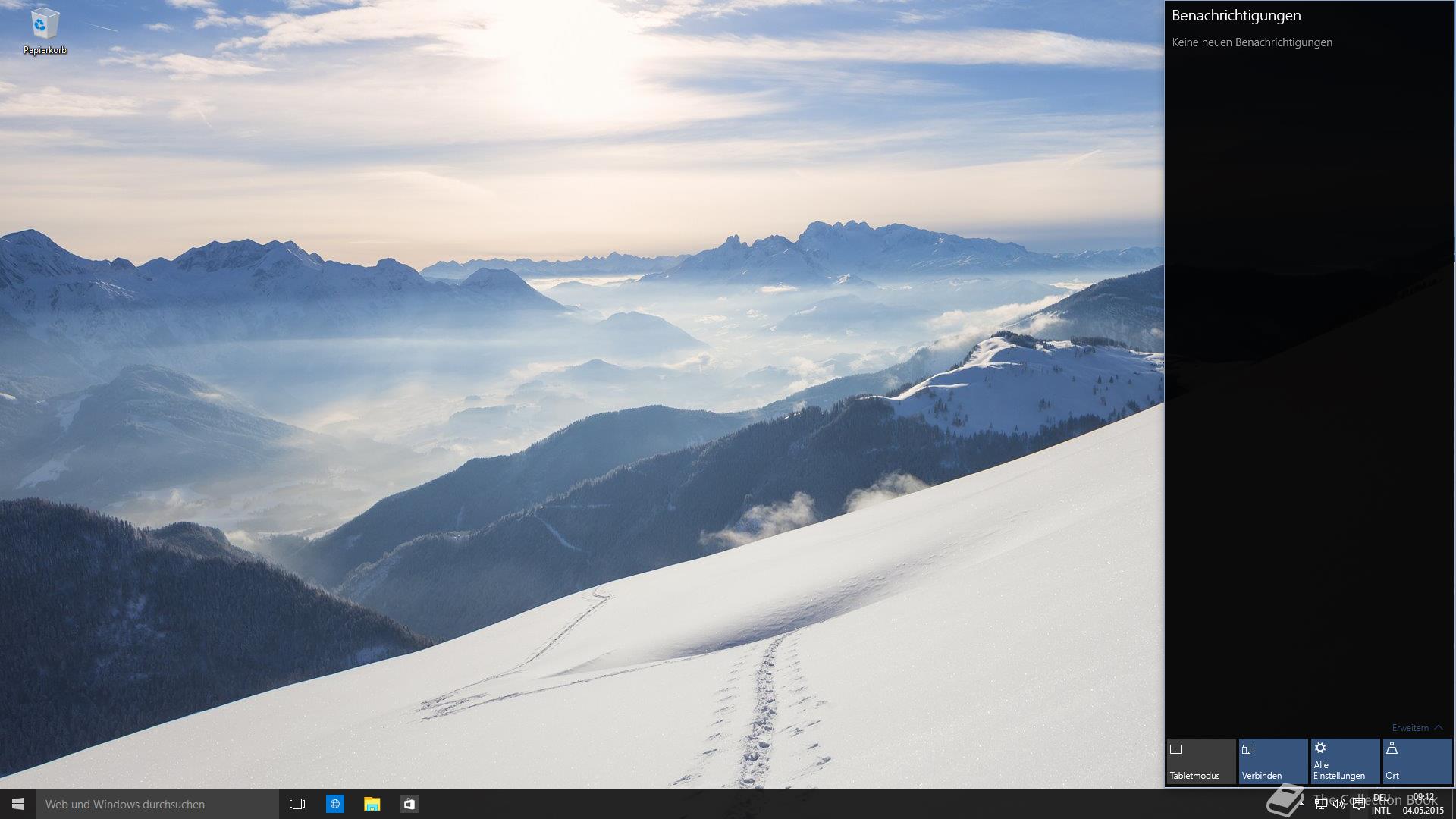The height and width of the screenshot is (819, 1456).
Task: Launch the globe browser taskbar icon
Action: click(x=334, y=804)
